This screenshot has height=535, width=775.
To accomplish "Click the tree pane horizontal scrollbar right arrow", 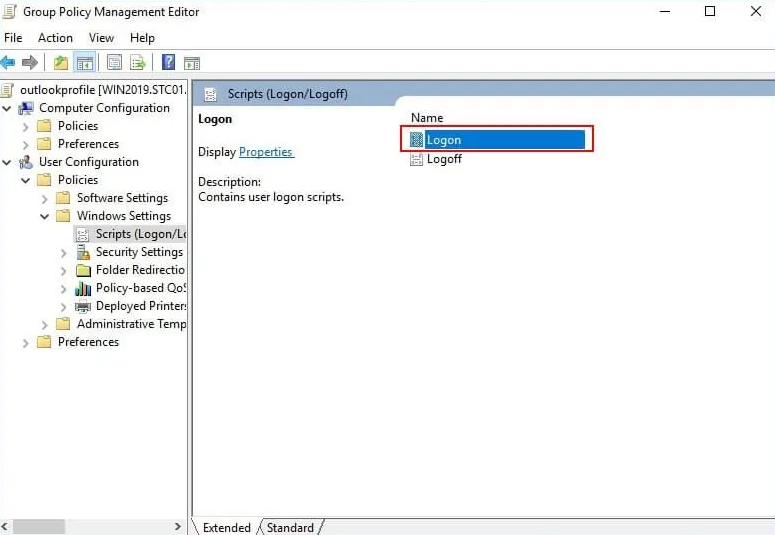I will pos(179,526).
